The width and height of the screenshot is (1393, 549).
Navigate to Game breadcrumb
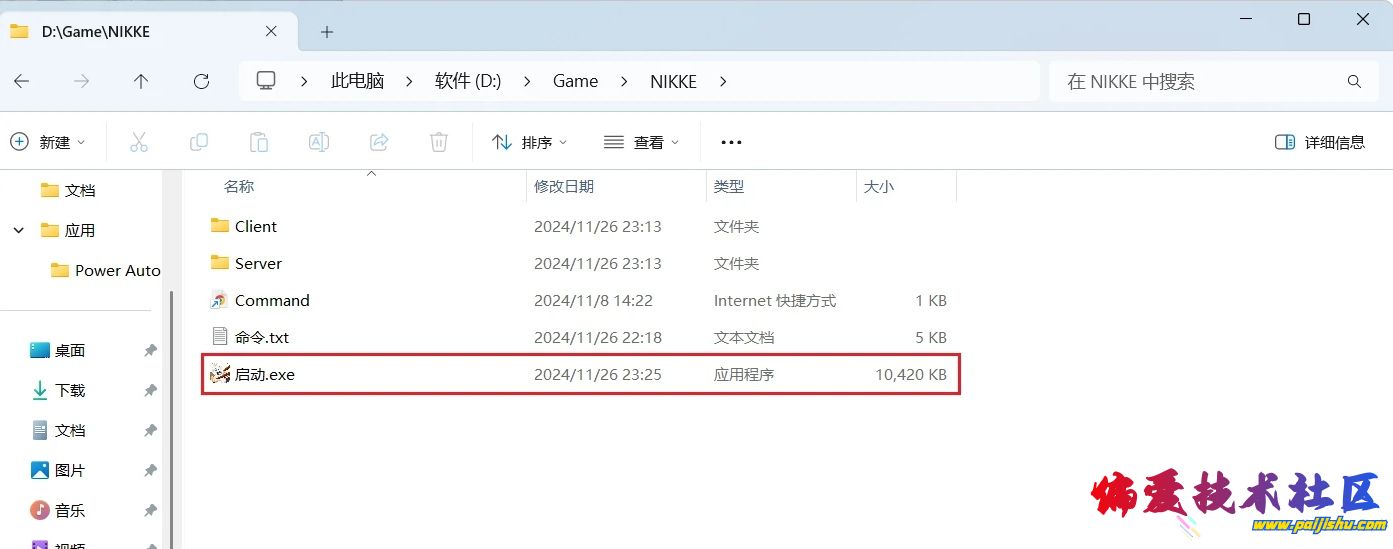pyautogui.click(x=576, y=81)
